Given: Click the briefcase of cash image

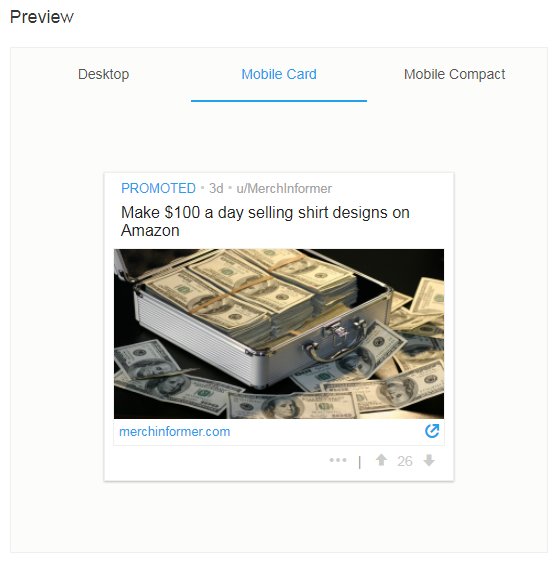Looking at the screenshot, I should (x=279, y=334).
